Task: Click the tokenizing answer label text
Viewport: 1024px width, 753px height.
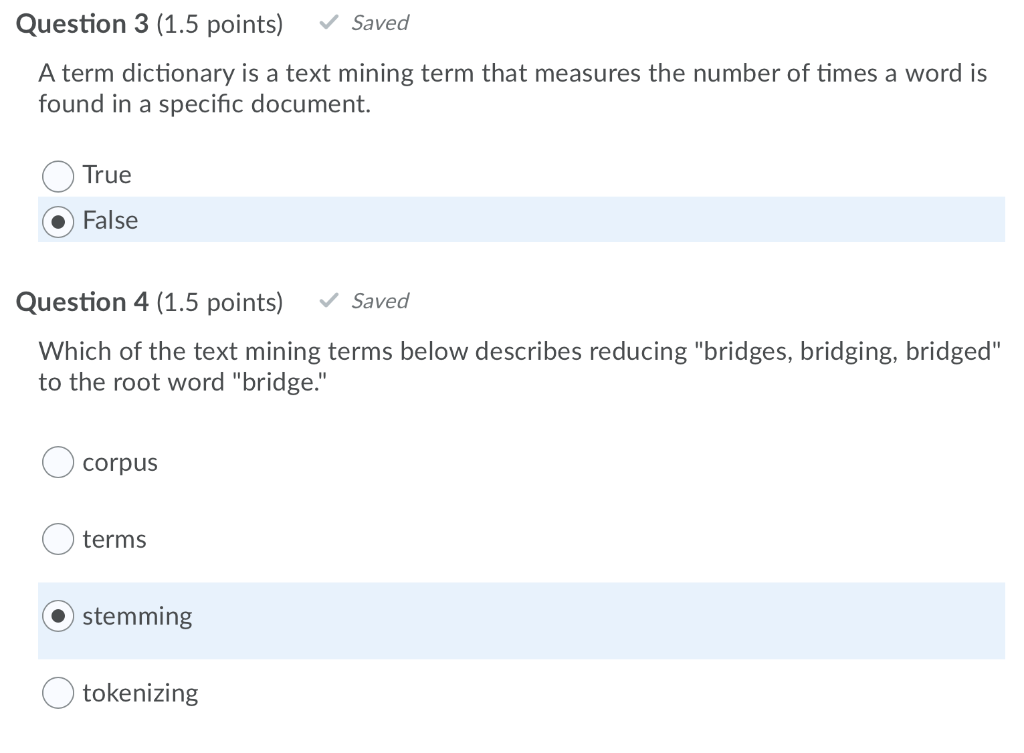Action: point(141,692)
